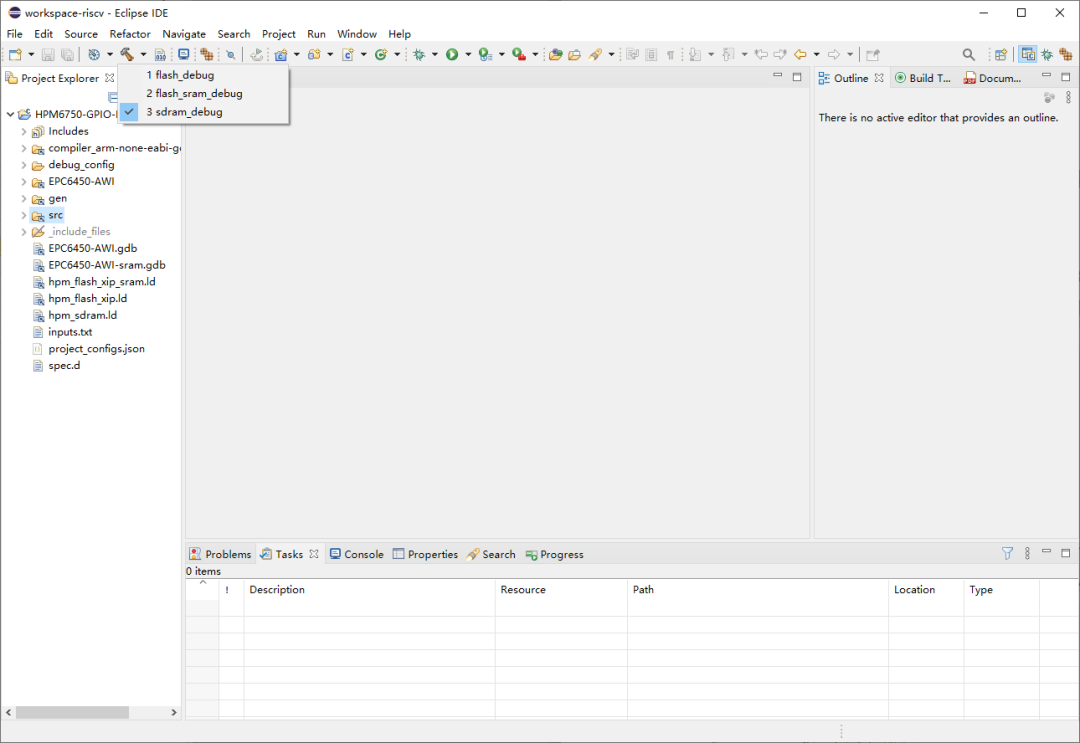Click the Save All toolbar icon
The width and height of the screenshot is (1080, 743).
click(x=68, y=54)
